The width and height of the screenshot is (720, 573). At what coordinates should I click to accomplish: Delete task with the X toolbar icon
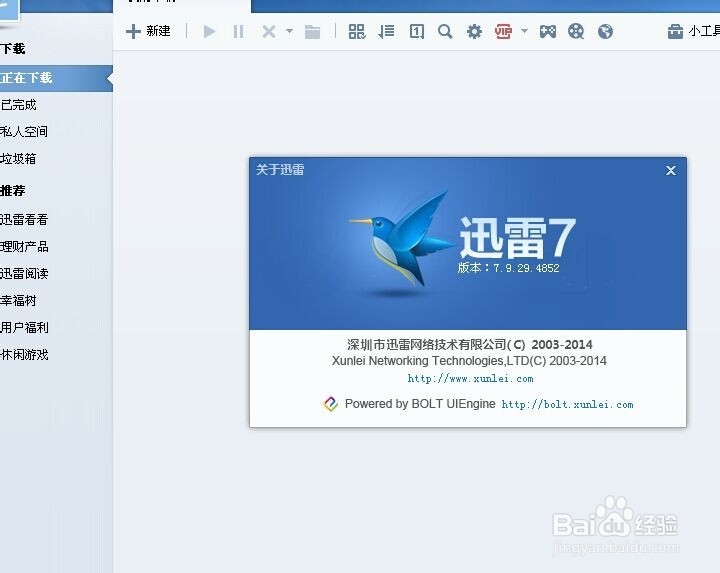pyautogui.click(x=269, y=32)
